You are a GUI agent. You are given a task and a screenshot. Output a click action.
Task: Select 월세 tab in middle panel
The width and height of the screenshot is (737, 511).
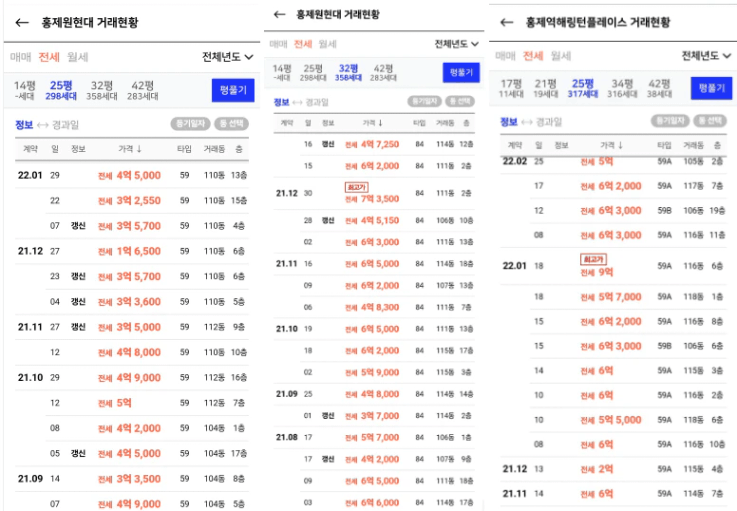tap(327, 44)
